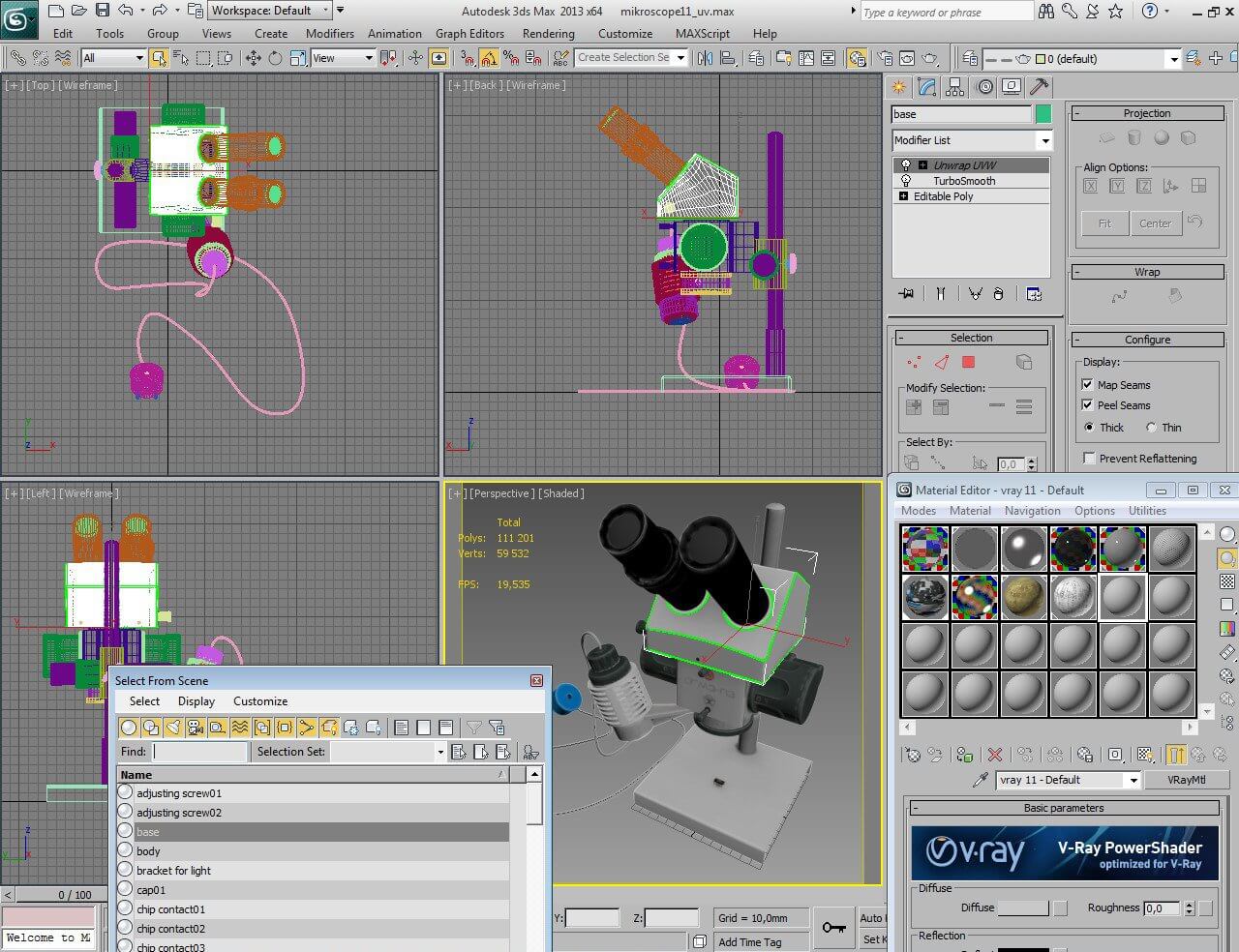Select Polygon sub-object mode in Selection

pos(968,362)
